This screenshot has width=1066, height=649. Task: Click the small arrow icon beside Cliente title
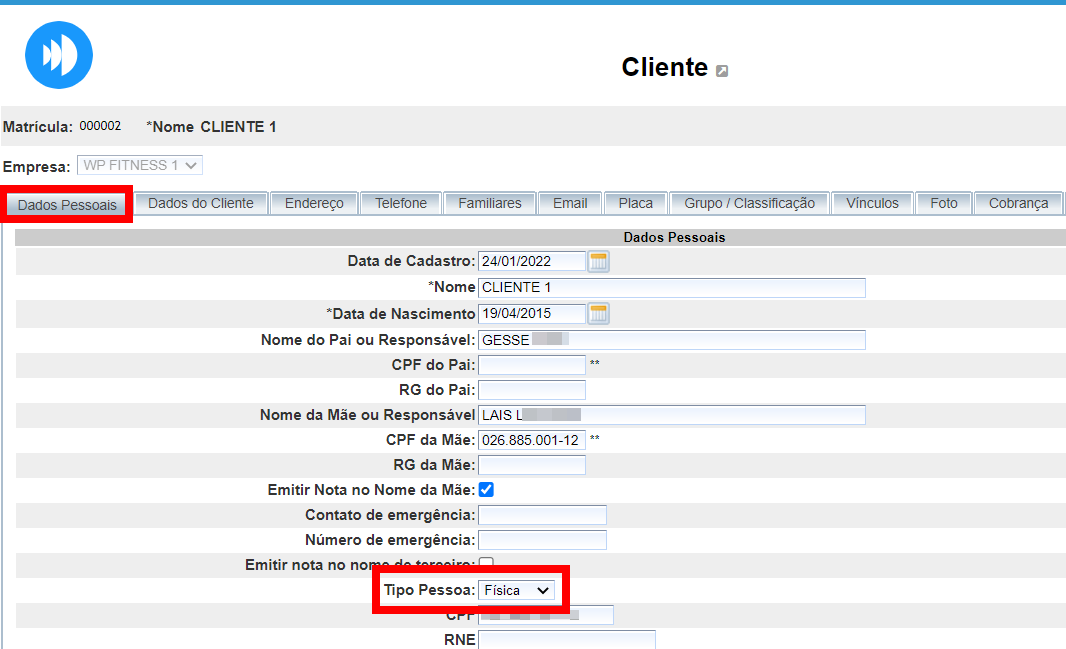pos(722,71)
